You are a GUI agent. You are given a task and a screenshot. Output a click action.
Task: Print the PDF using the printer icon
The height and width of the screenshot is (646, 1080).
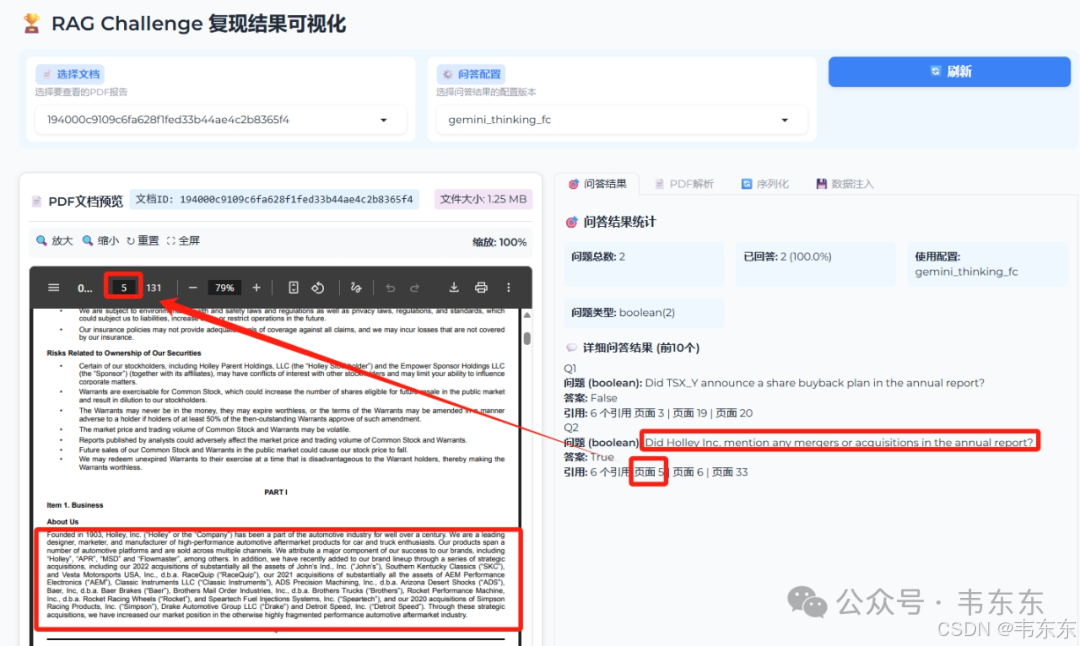click(x=481, y=288)
